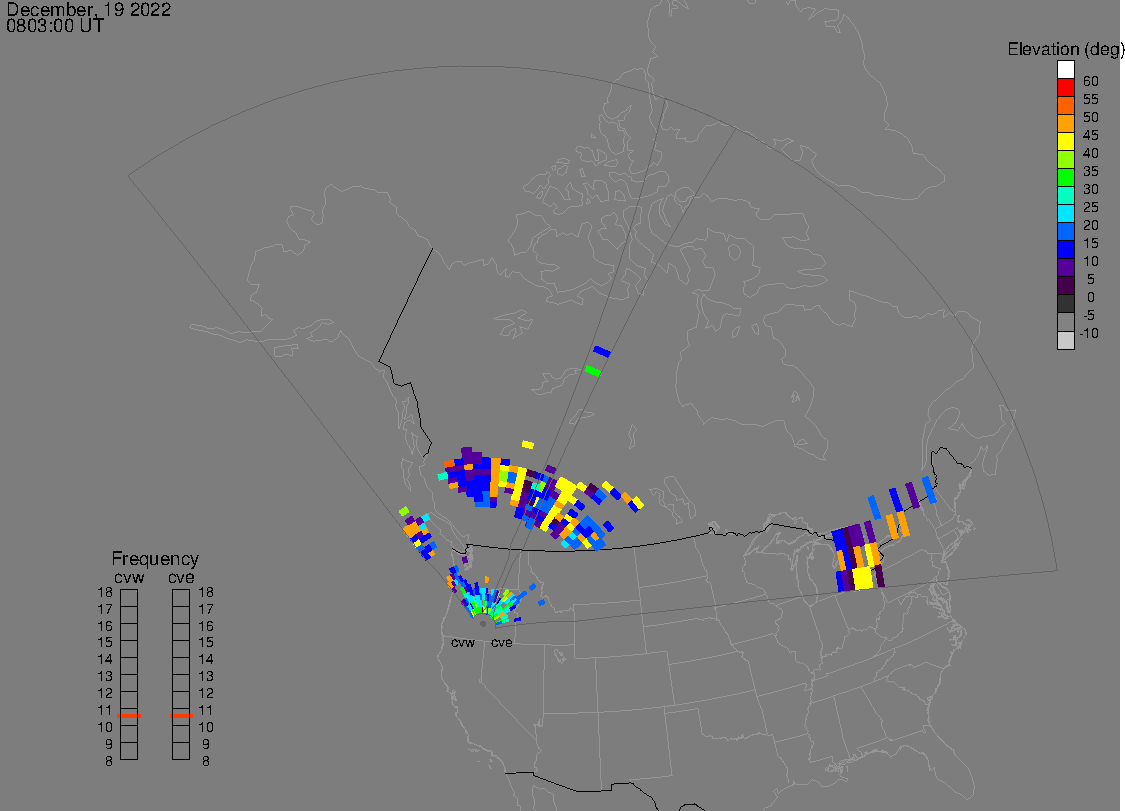The height and width of the screenshot is (811, 1125).
Task: Choose the yellow-green 35–40 degree legend swatch
Action: click(x=1065, y=159)
